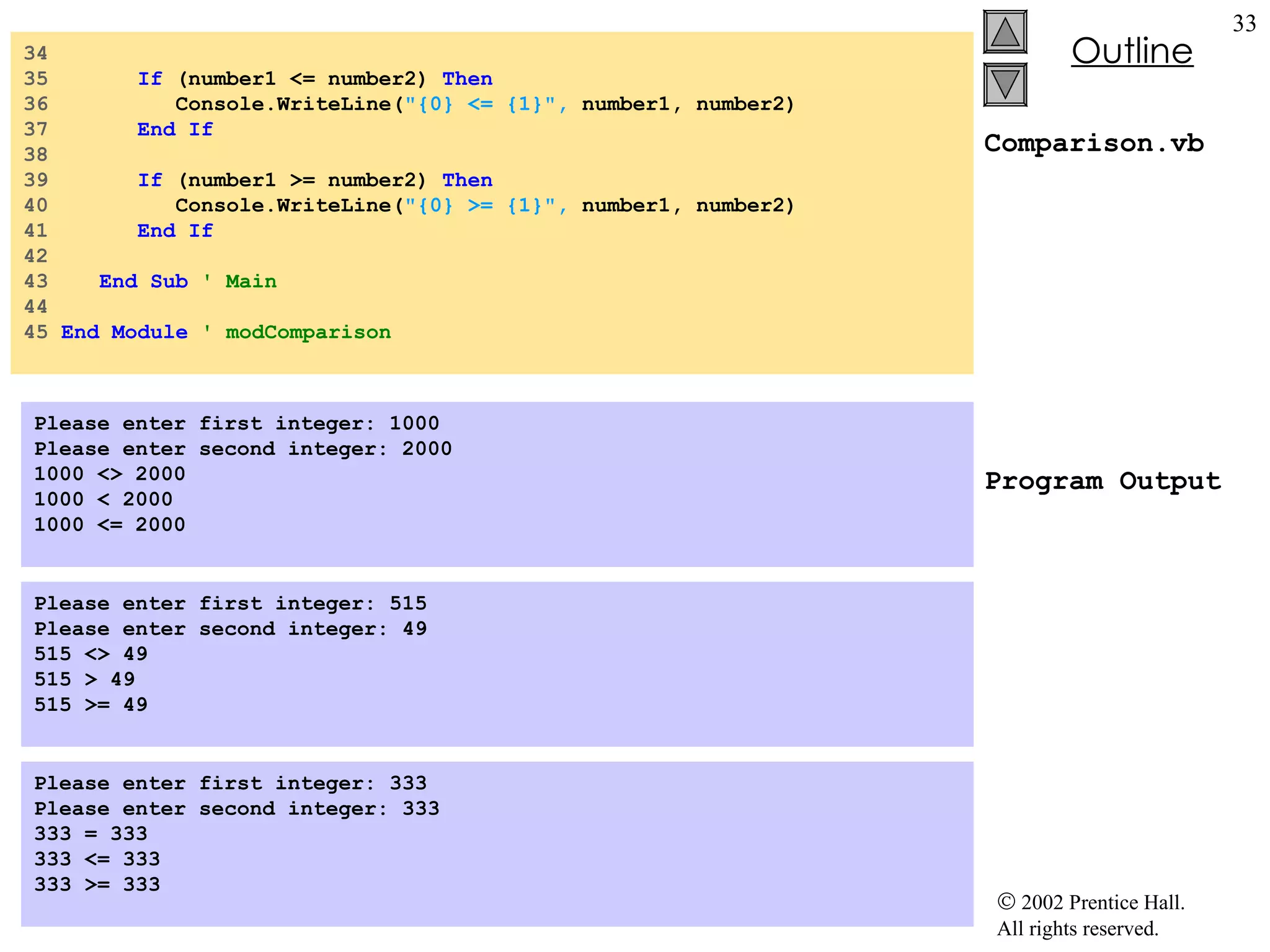Screen dimensions: 1270x952
Task: Click output line '333 = 333'
Action: [91, 834]
